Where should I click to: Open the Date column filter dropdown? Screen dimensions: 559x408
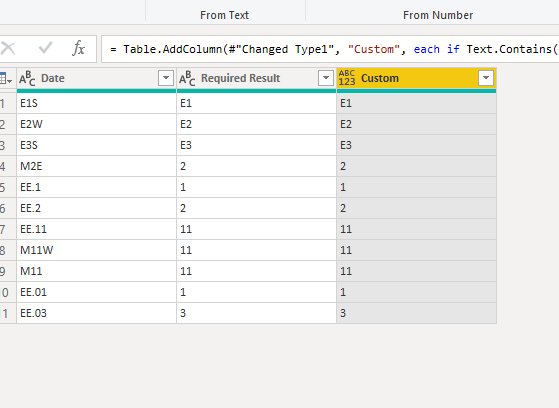click(x=166, y=78)
